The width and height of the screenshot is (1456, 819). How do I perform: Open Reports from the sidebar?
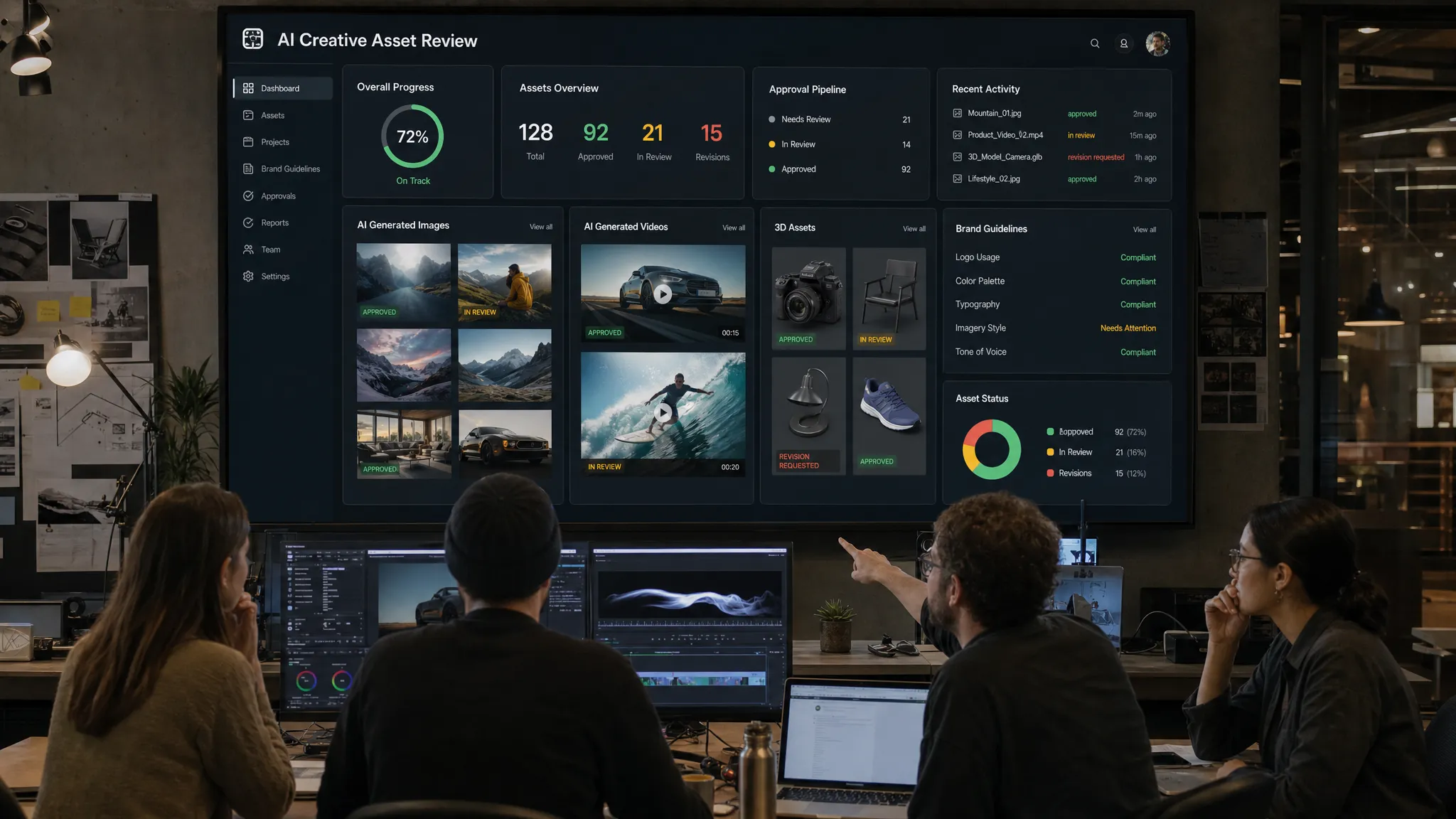click(274, 223)
